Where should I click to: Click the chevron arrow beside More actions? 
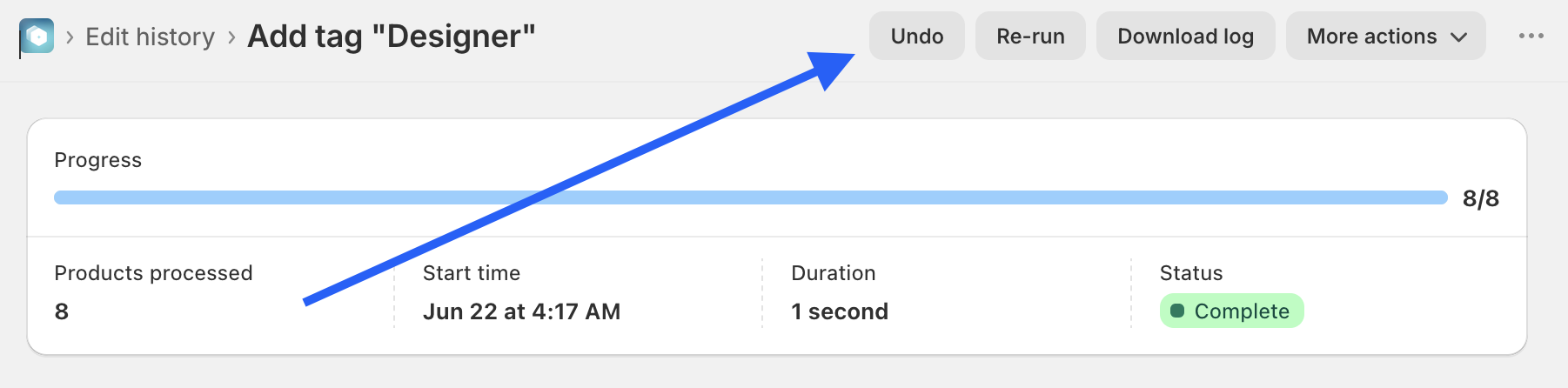click(x=1459, y=37)
